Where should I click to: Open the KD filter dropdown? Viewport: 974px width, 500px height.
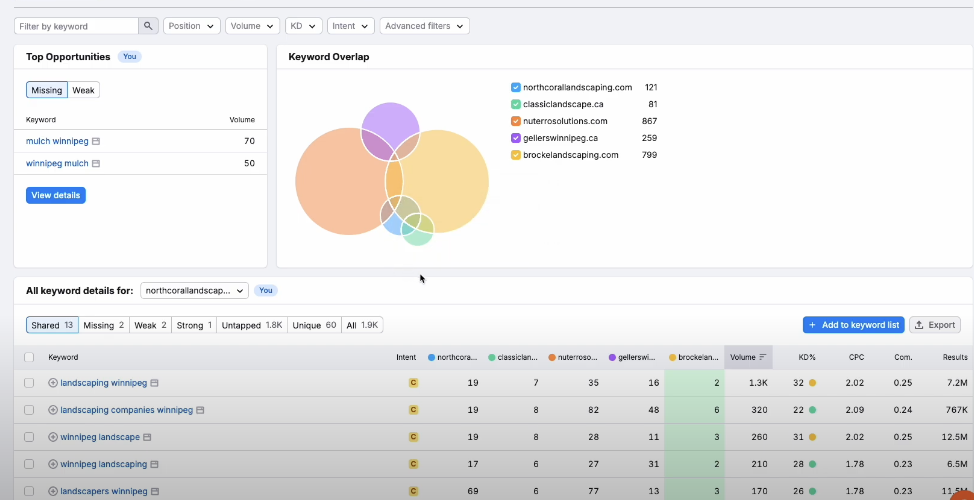coord(304,26)
